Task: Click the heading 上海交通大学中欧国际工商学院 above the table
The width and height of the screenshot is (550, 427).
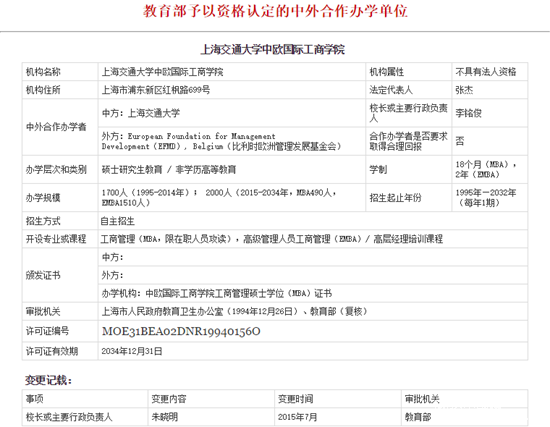Action: pyautogui.click(x=273, y=49)
